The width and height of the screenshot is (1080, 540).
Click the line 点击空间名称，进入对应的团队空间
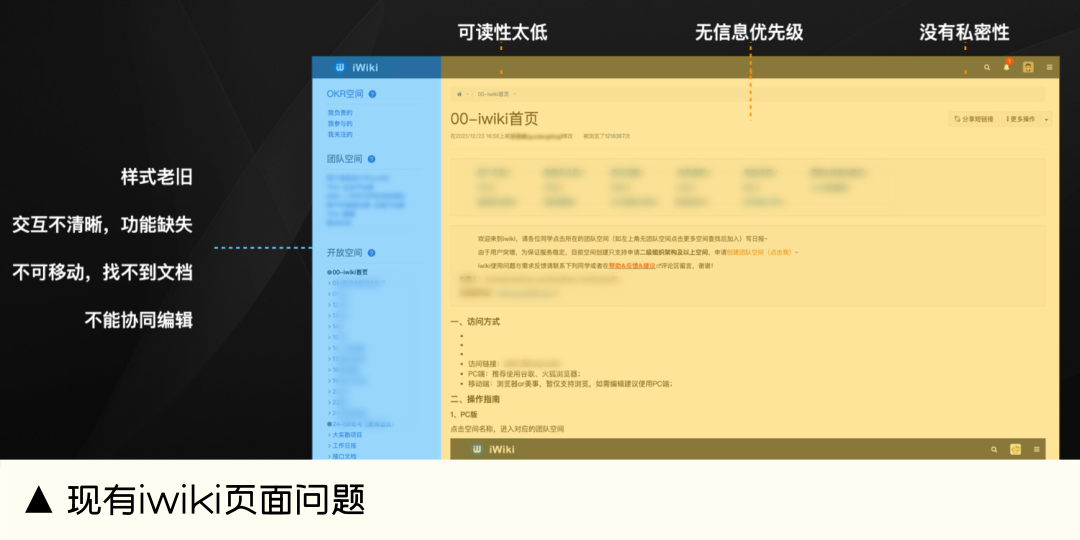click(507, 429)
